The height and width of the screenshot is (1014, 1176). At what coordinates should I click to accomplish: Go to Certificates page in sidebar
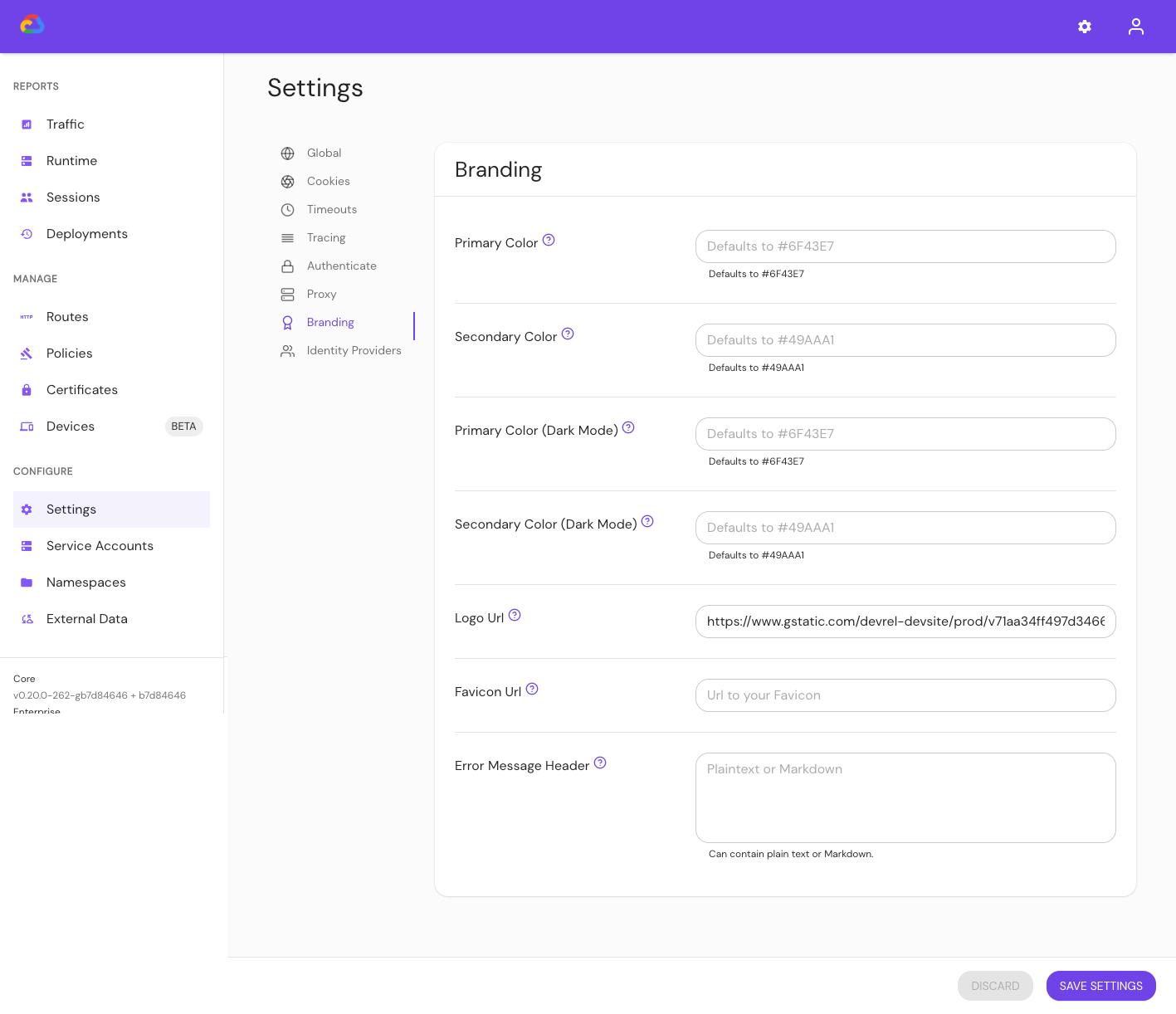point(82,390)
